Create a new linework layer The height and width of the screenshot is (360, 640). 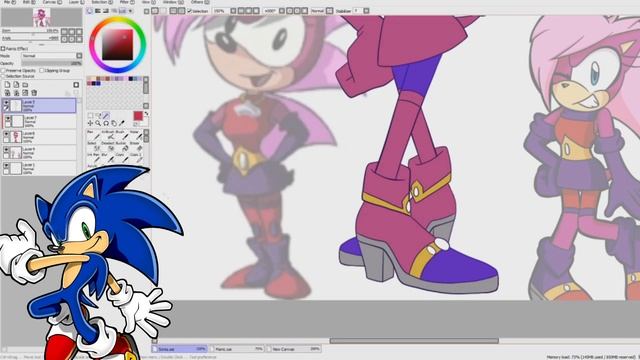16,84
